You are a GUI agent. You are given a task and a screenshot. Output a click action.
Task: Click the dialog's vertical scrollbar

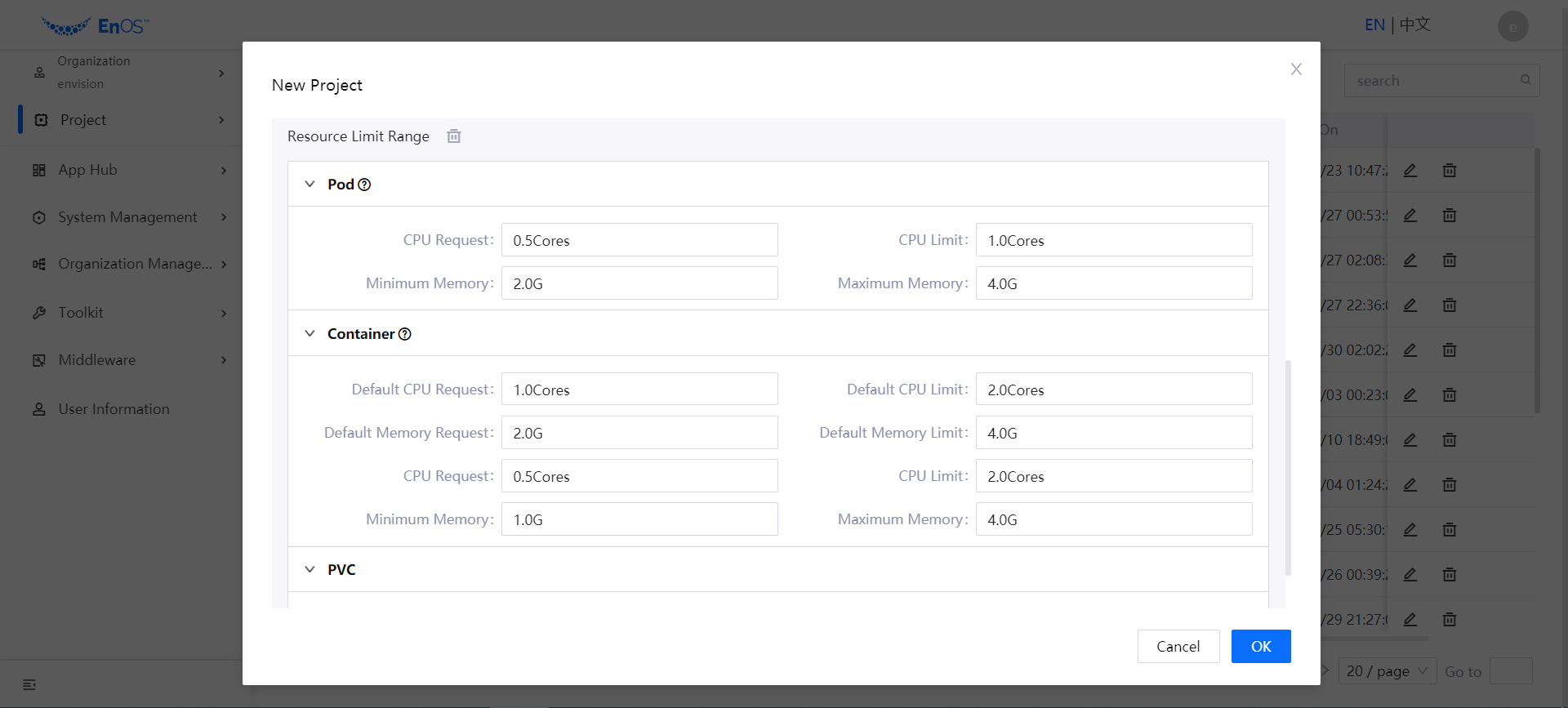point(1288,467)
